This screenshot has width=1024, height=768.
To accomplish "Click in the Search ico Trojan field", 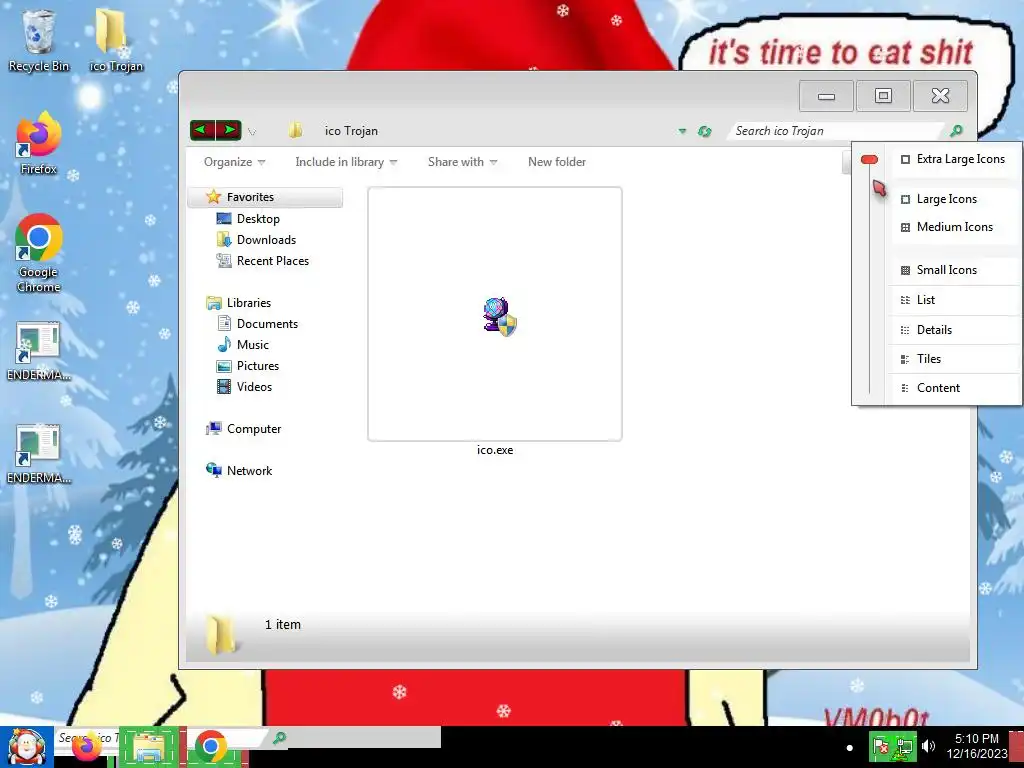I will (836, 131).
